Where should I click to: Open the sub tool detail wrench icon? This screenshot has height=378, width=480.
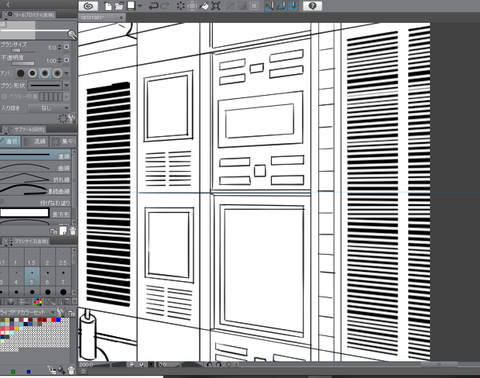coord(73,118)
